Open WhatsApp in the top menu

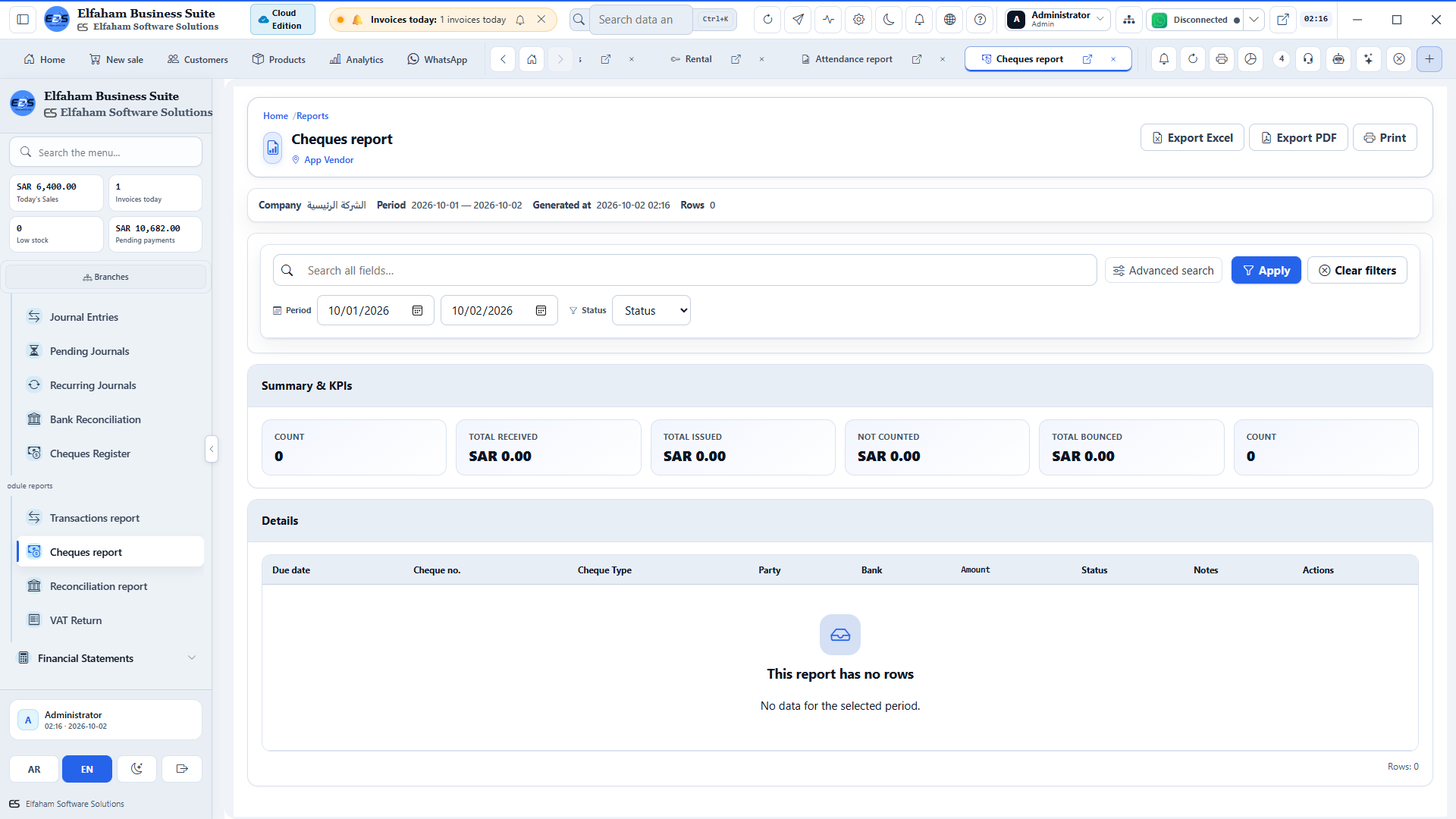click(438, 59)
